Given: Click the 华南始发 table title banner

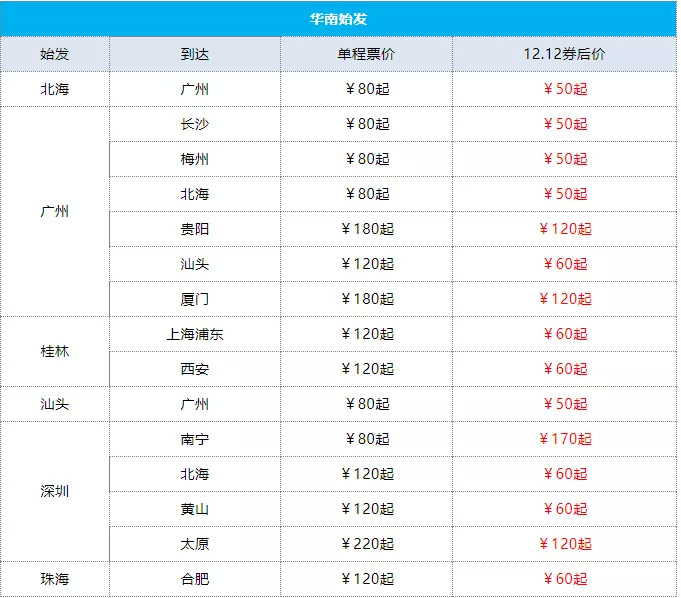Looking at the screenshot, I should 339,18.
